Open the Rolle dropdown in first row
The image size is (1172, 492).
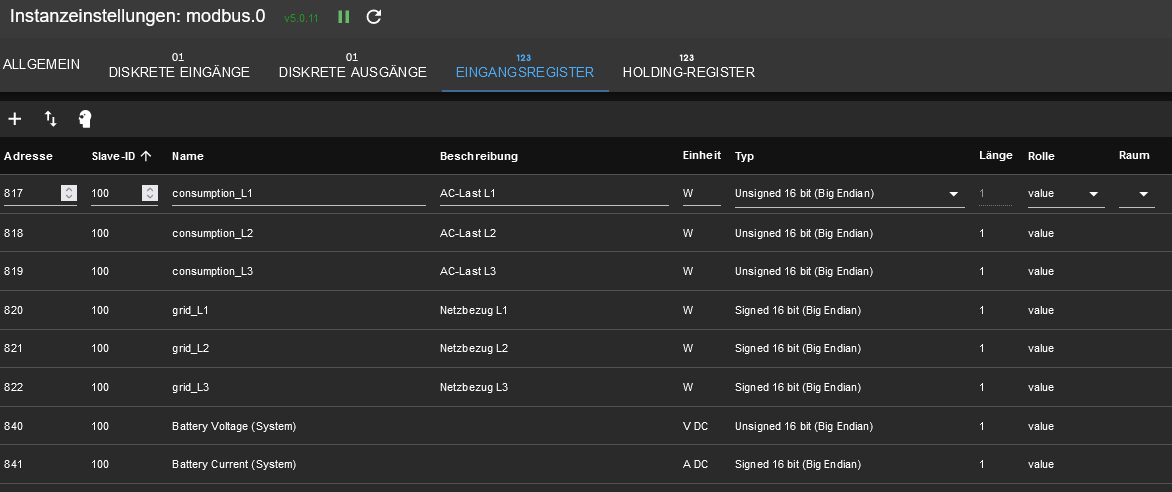[x=1093, y=194]
